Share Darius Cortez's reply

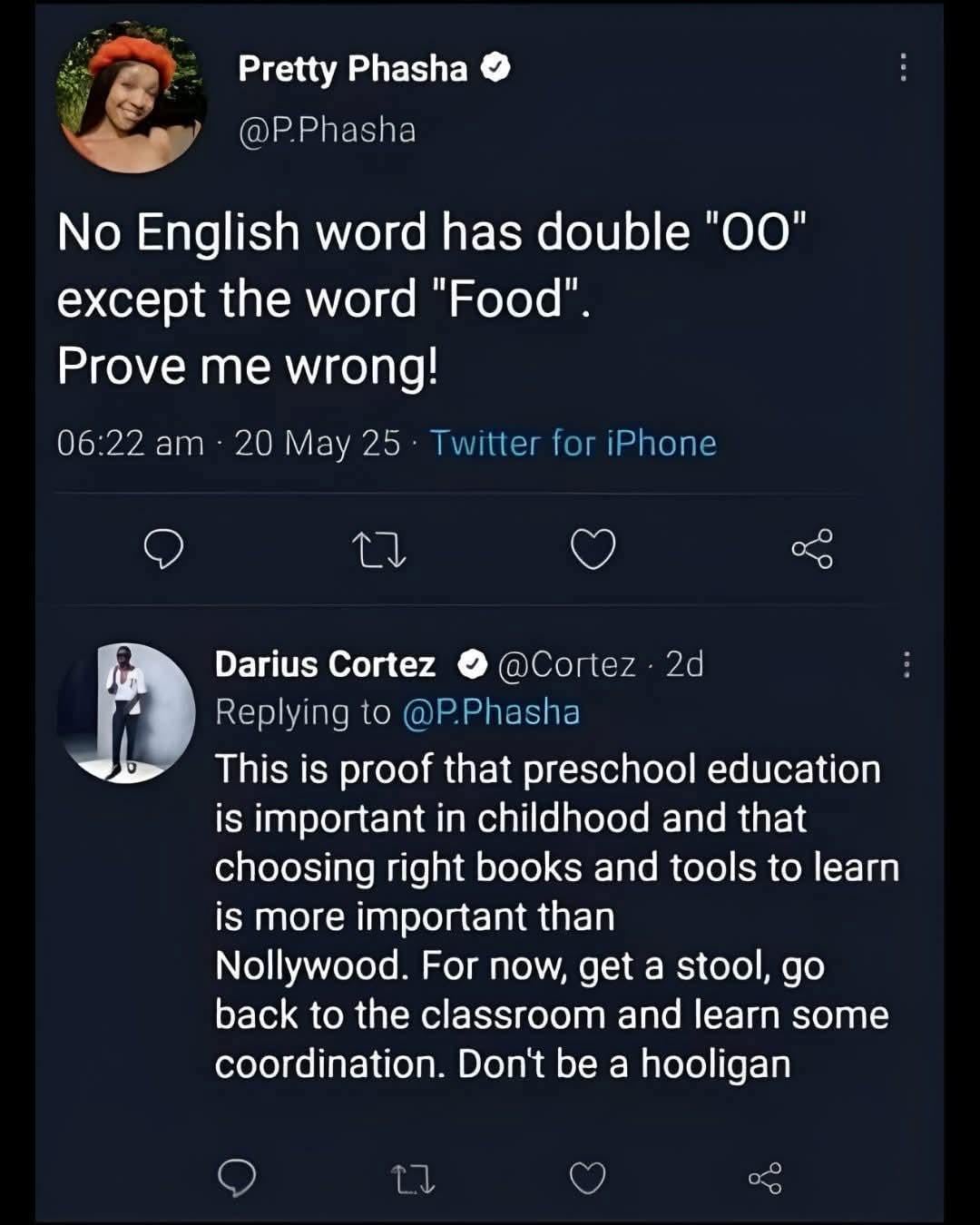(764, 1178)
